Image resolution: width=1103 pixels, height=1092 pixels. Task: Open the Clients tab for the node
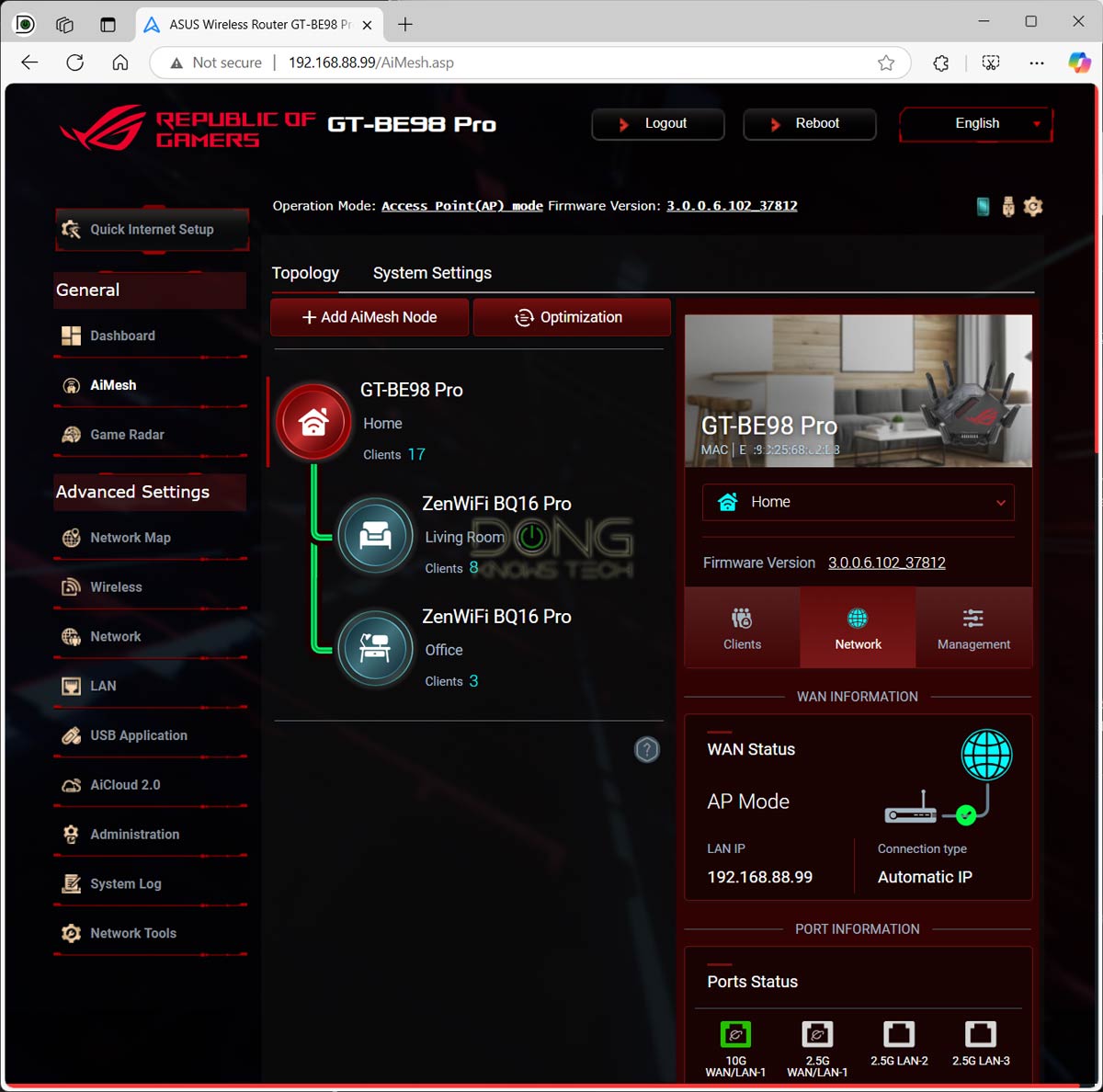(x=742, y=628)
